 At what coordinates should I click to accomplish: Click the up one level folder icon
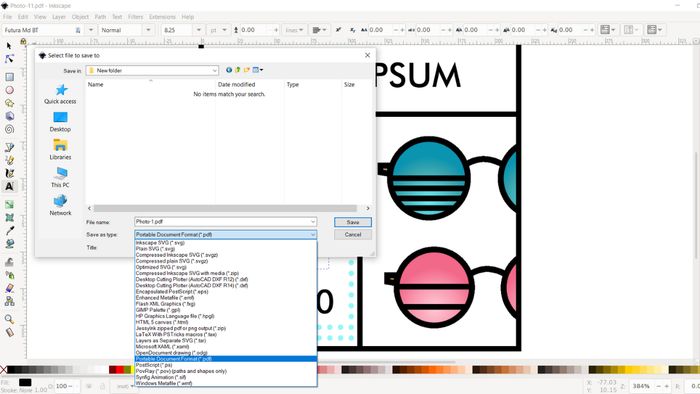(238, 70)
